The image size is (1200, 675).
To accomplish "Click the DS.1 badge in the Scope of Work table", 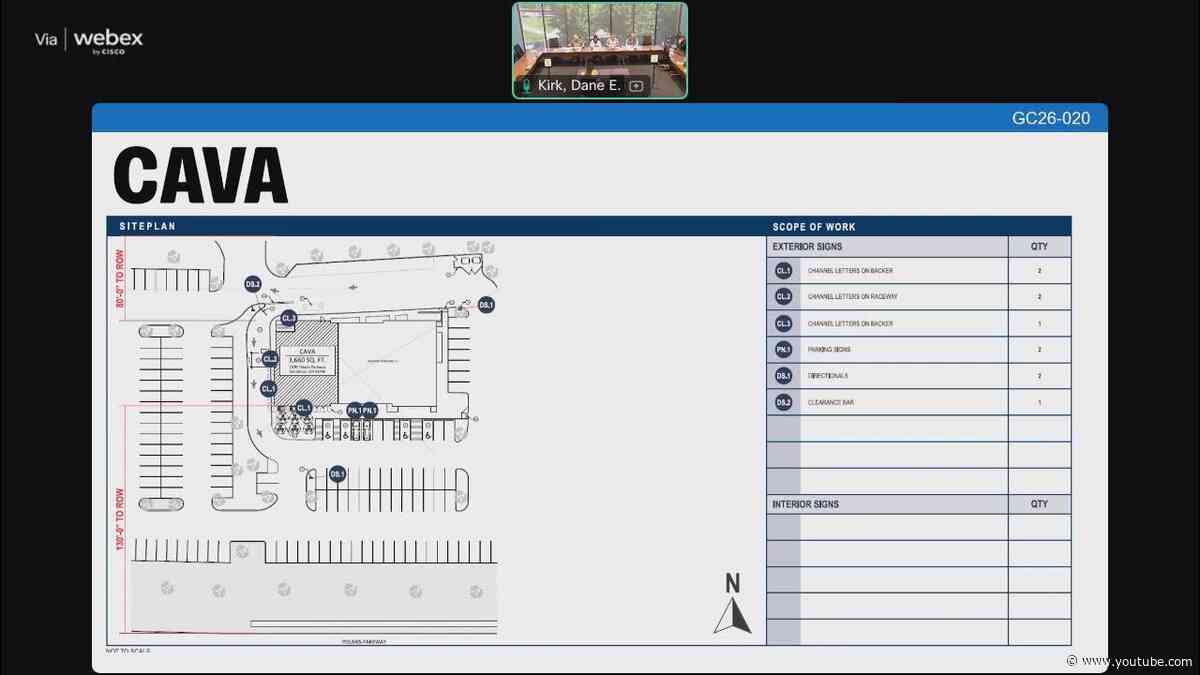I will click(x=784, y=376).
